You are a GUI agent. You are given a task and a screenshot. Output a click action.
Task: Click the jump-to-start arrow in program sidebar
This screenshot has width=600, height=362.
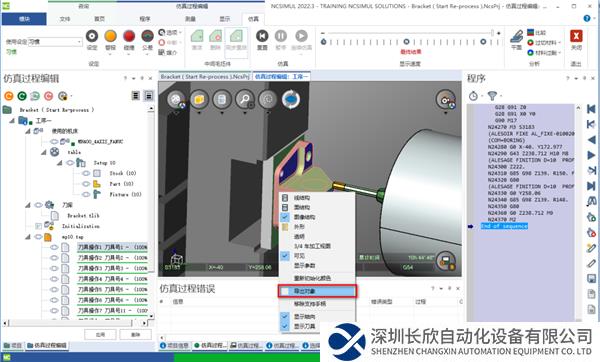(591, 109)
